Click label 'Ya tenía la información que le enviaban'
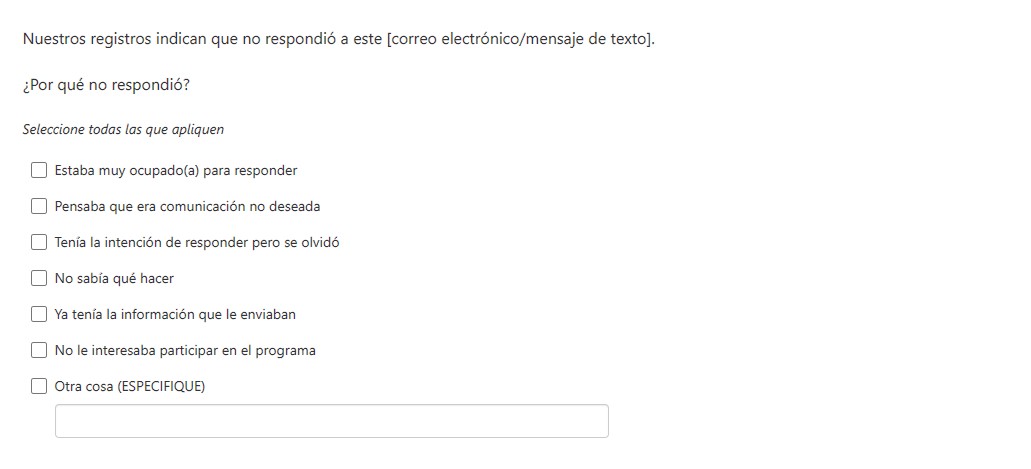The width and height of the screenshot is (1031, 469). (x=175, y=315)
